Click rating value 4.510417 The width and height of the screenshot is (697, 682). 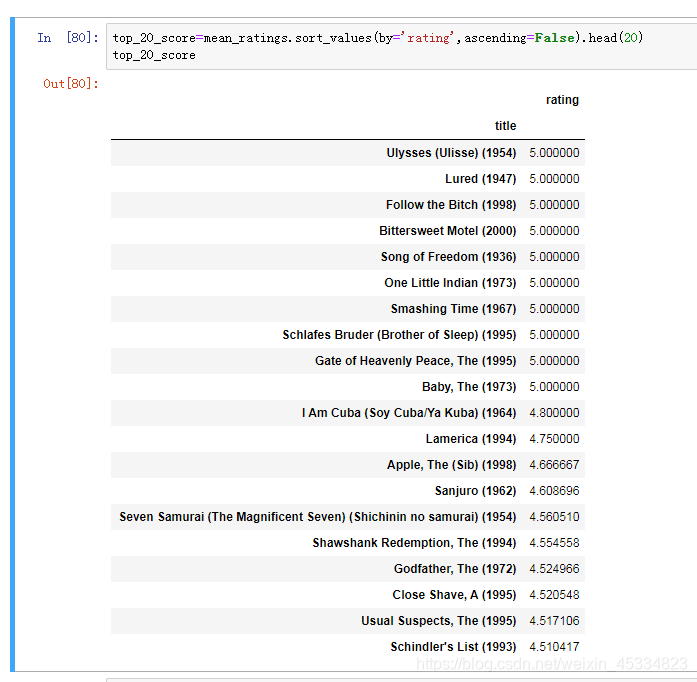tap(554, 647)
